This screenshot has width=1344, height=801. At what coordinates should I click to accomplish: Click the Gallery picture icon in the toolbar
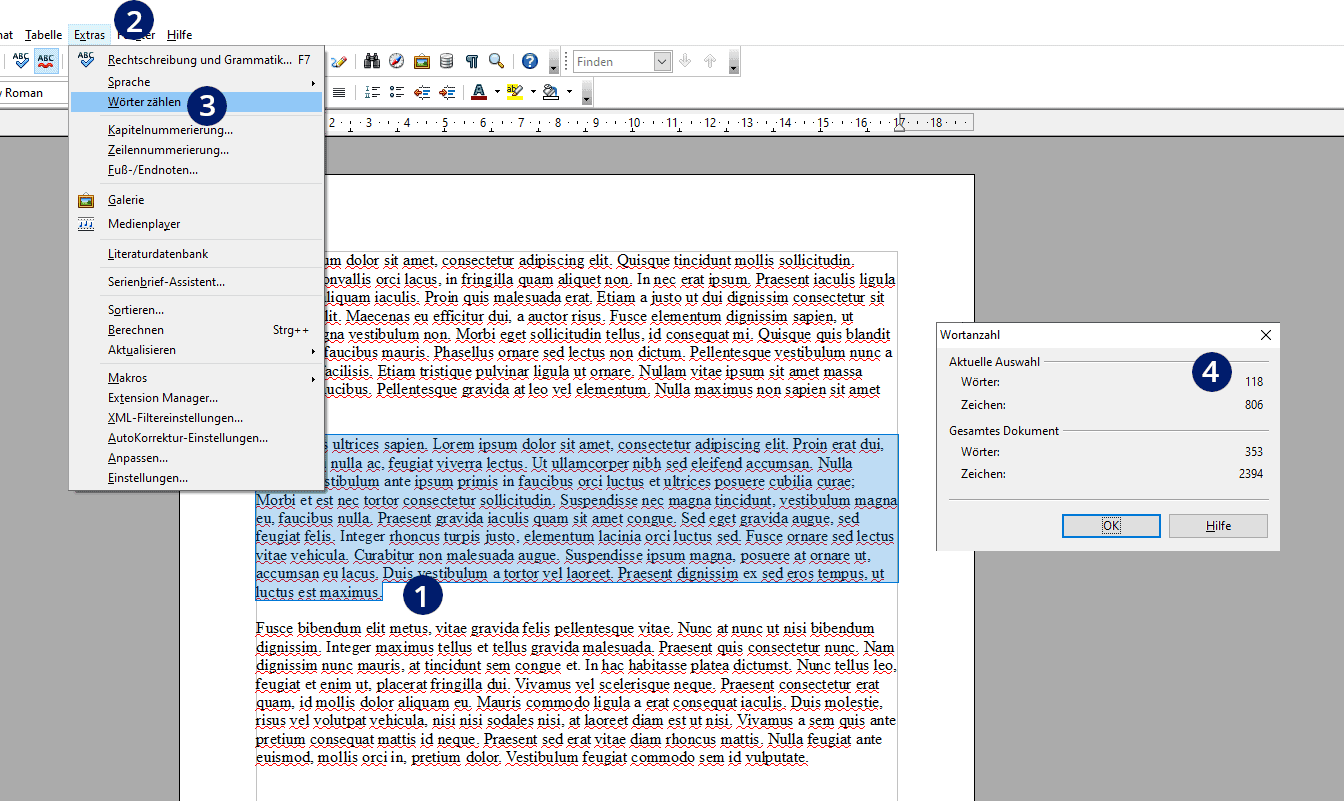coord(422,61)
